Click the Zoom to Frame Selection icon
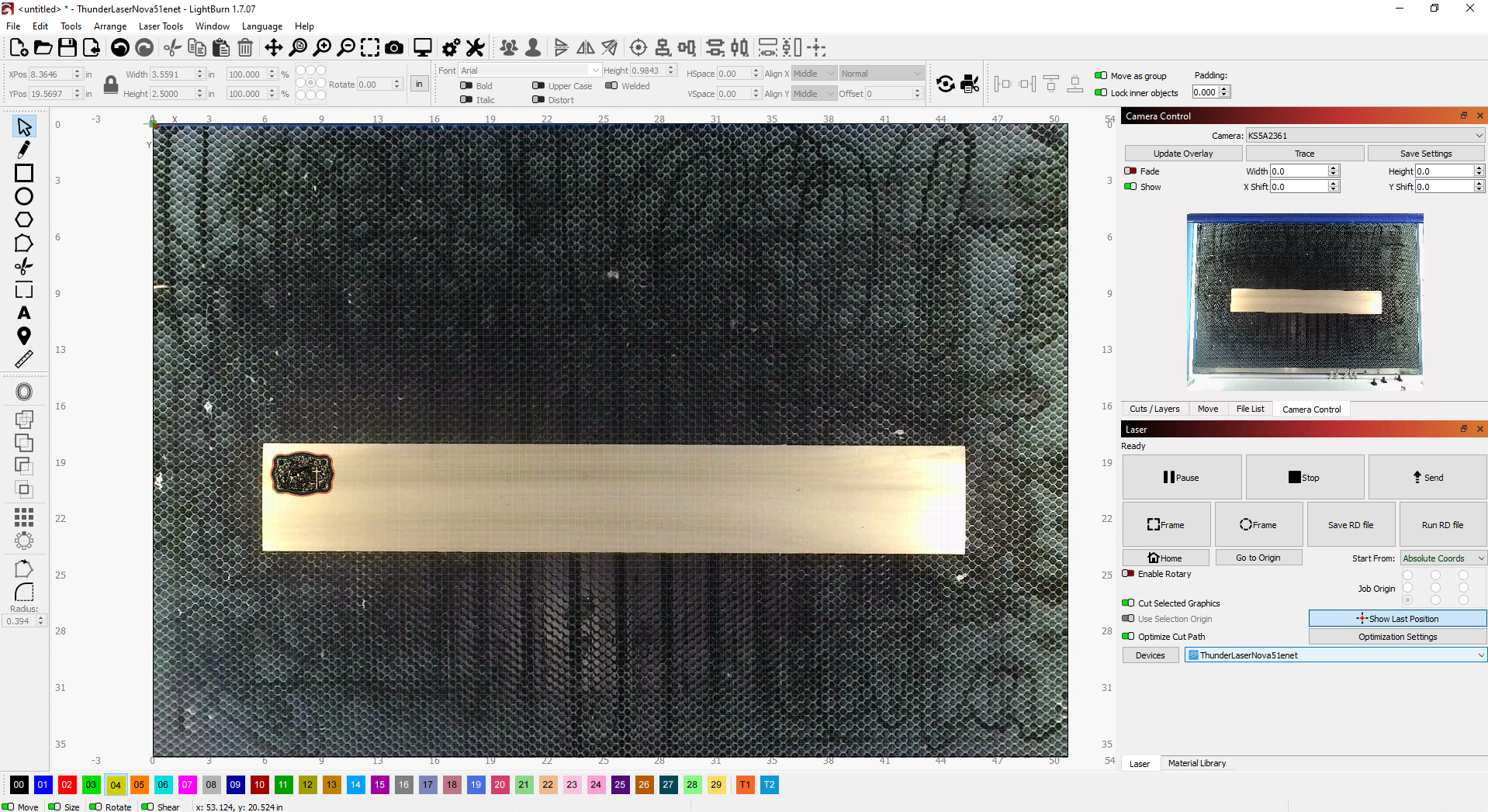This screenshot has width=1488, height=812. point(370,48)
